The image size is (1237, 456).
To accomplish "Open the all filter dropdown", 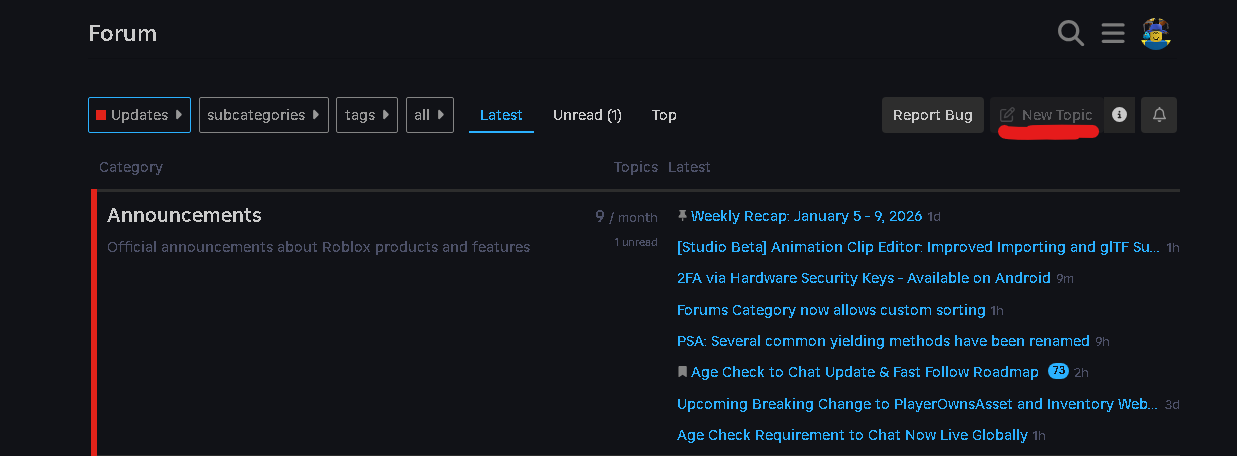I will [x=430, y=115].
